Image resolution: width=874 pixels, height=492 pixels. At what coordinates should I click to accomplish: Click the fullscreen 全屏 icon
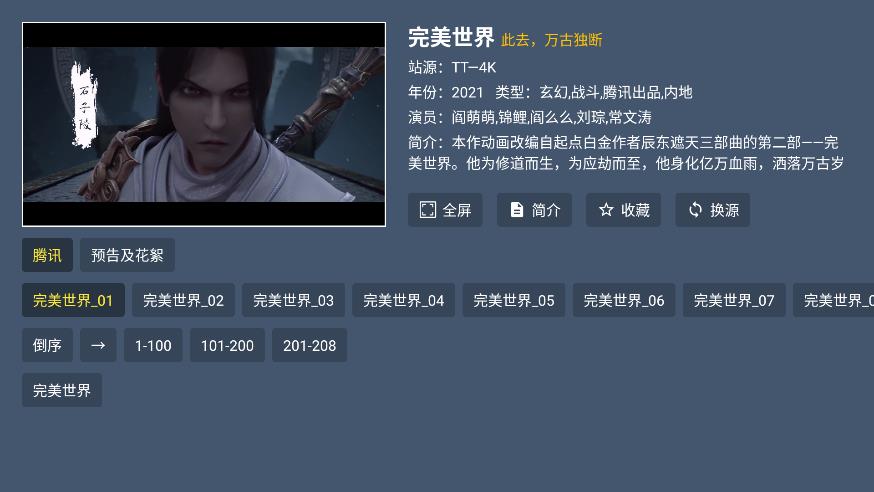[x=428, y=210]
